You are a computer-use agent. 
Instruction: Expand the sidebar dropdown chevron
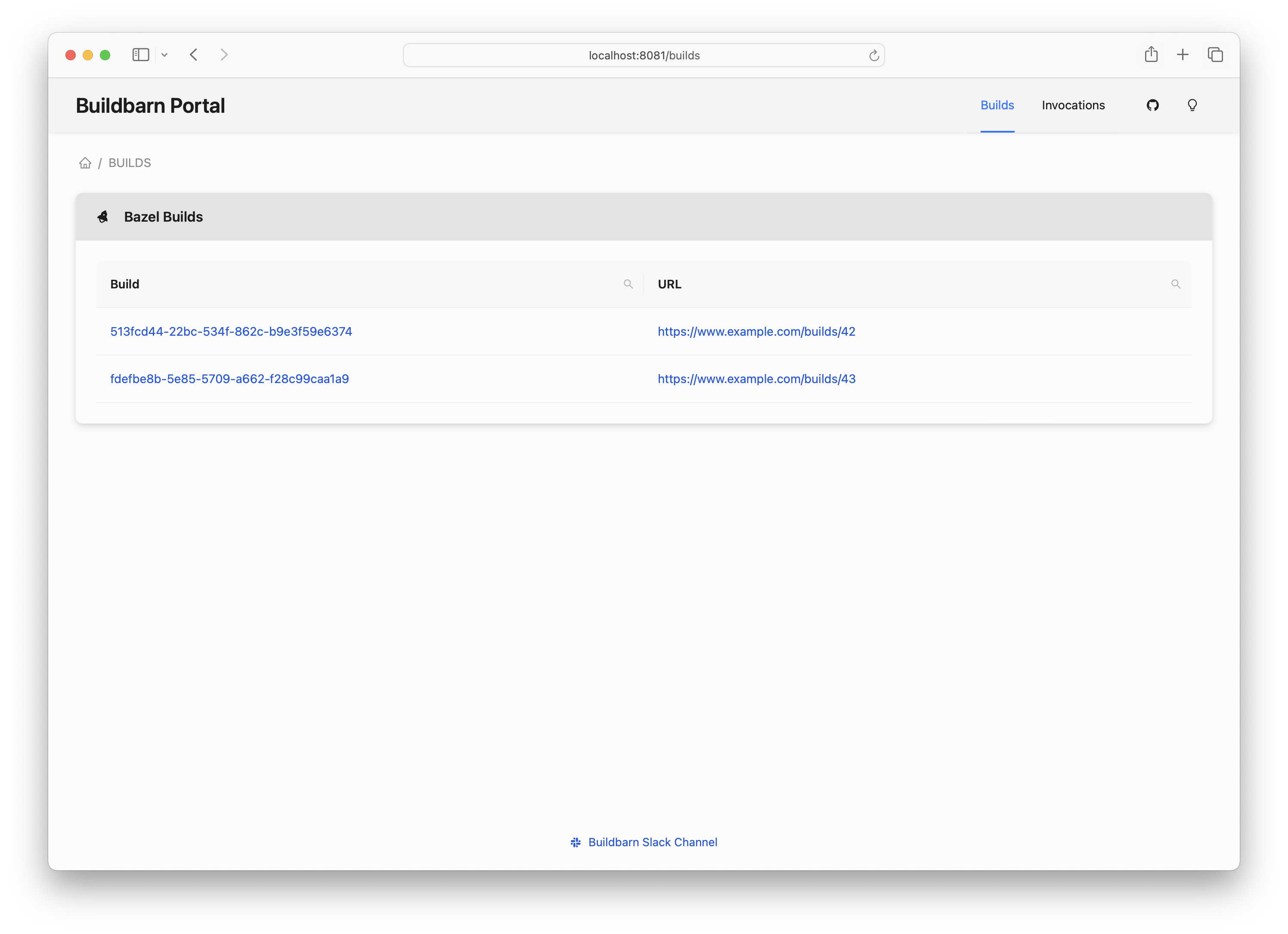tap(165, 55)
